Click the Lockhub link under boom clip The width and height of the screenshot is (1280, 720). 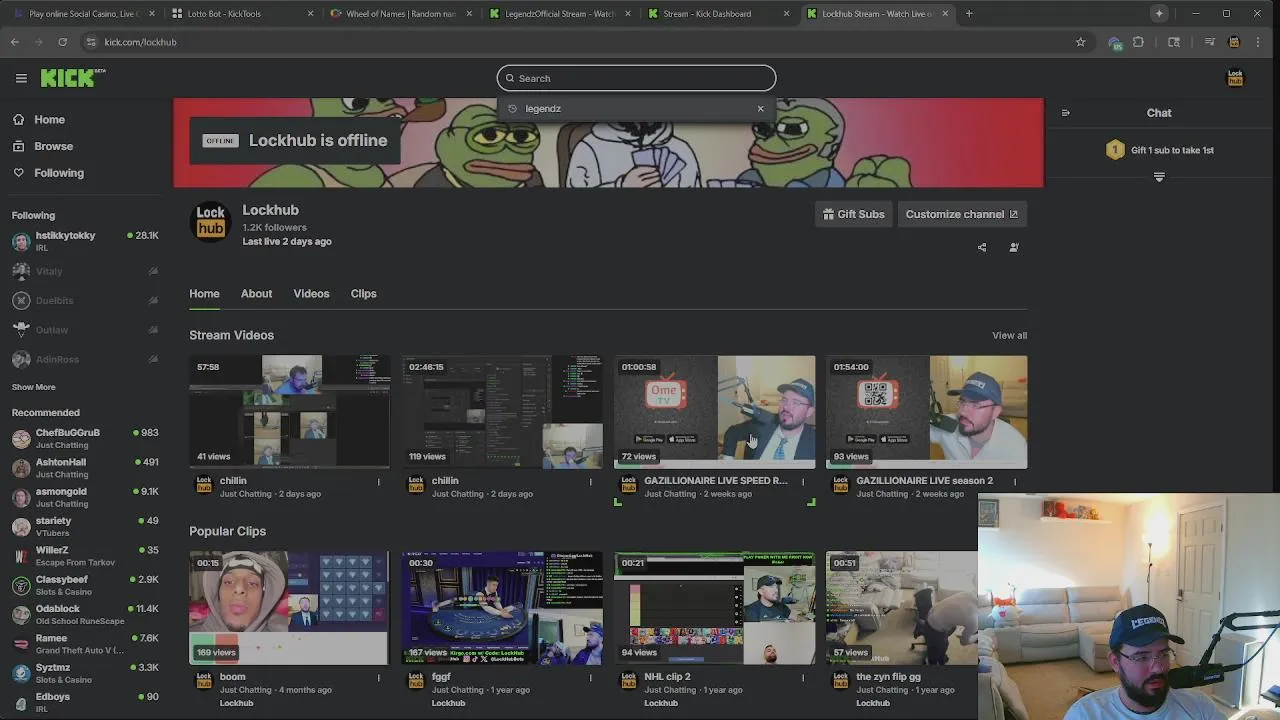tap(236, 703)
